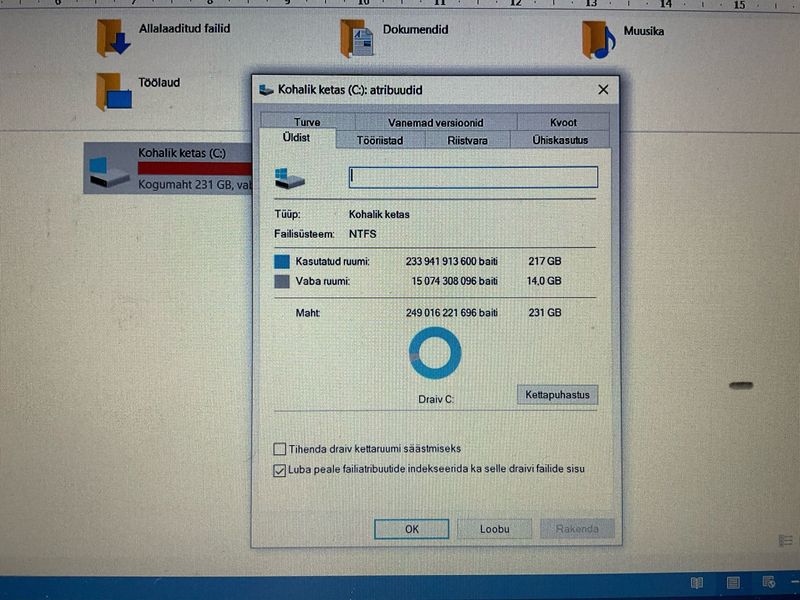Viewport: 800px width, 600px height.
Task: Open the Dokumendid folder icon
Action: pos(357,39)
